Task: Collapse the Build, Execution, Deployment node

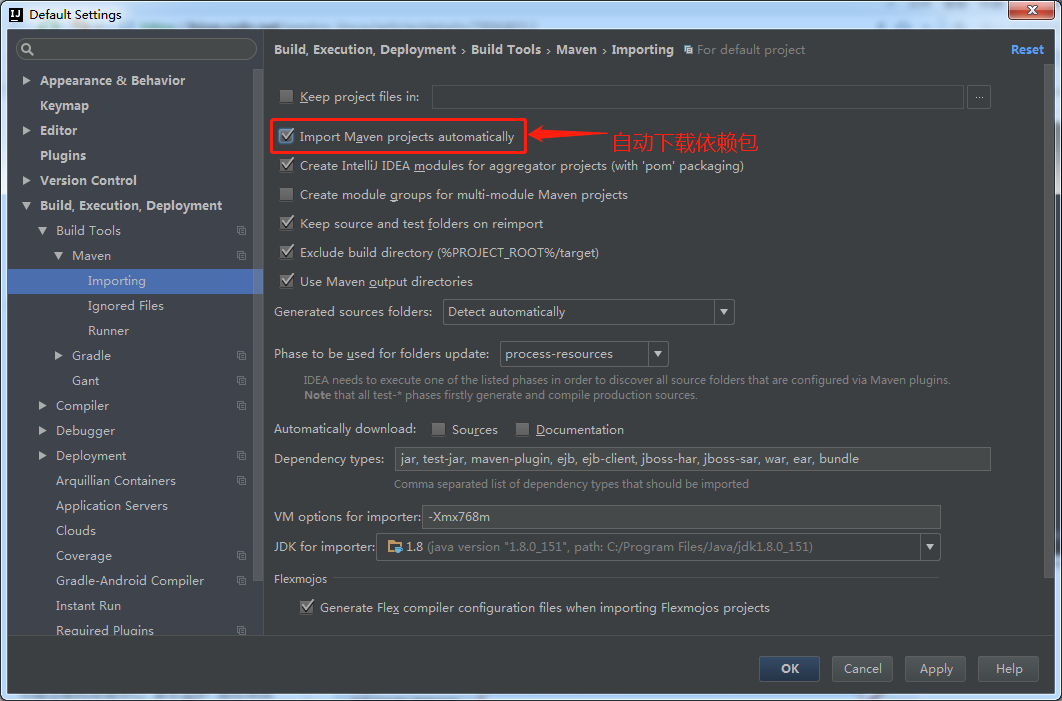Action: (26, 206)
